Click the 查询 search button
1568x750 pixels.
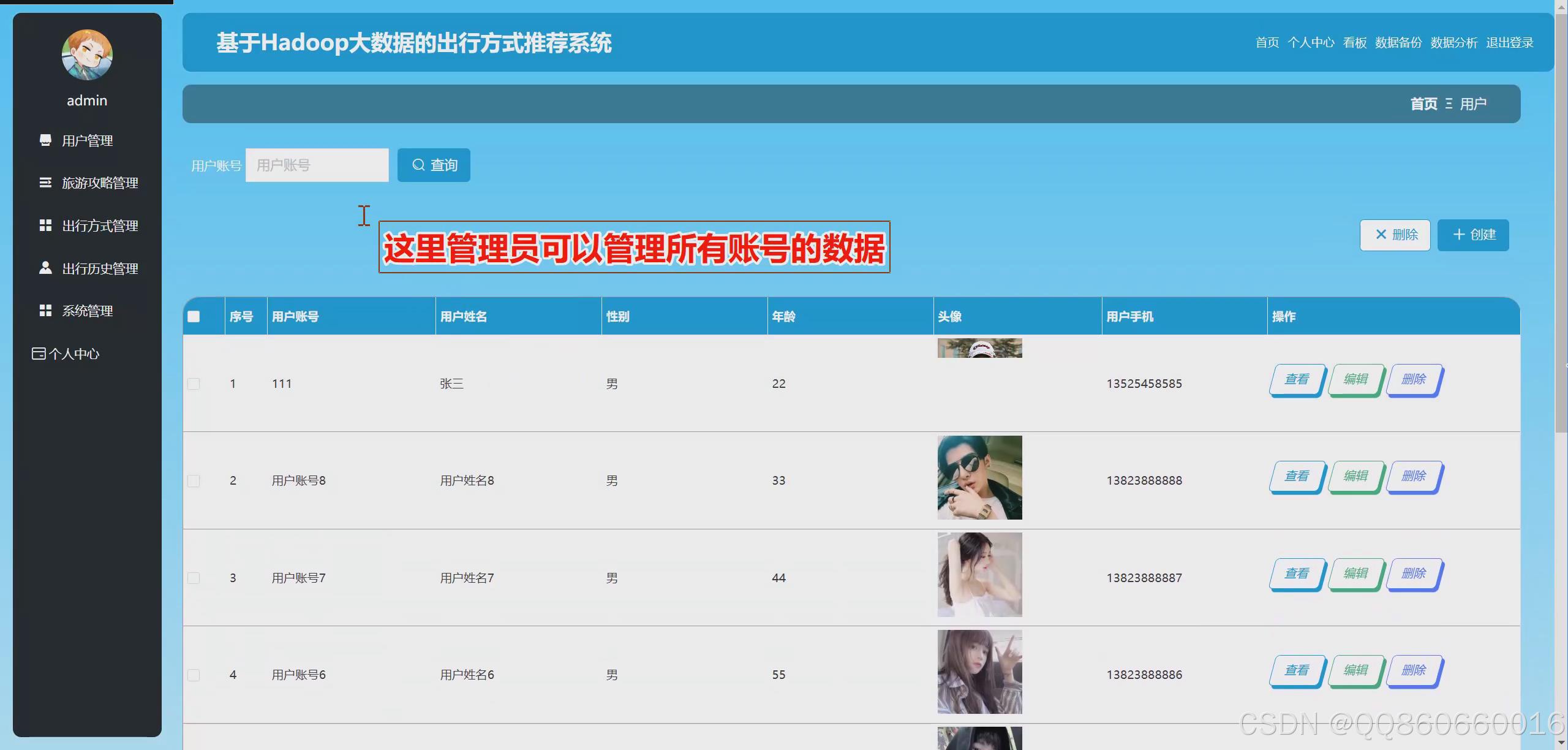pos(434,165)
